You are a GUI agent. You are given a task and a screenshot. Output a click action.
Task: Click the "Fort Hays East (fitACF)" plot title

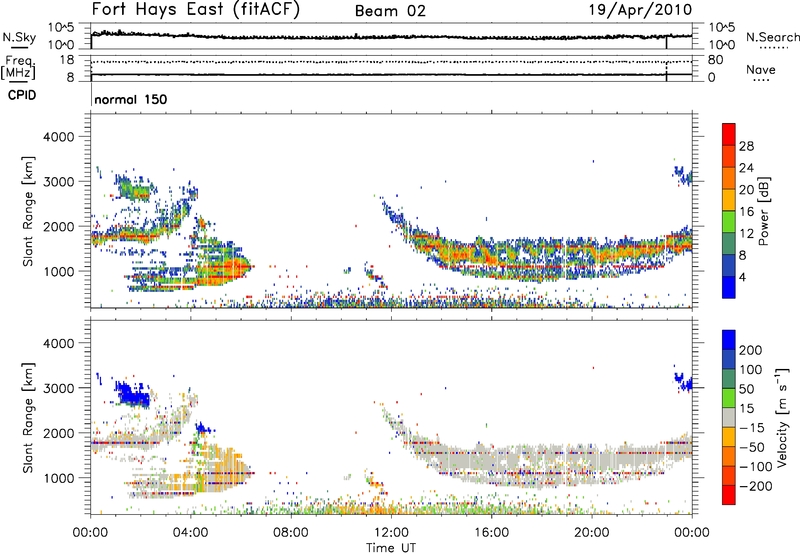[x=196, y=10]
